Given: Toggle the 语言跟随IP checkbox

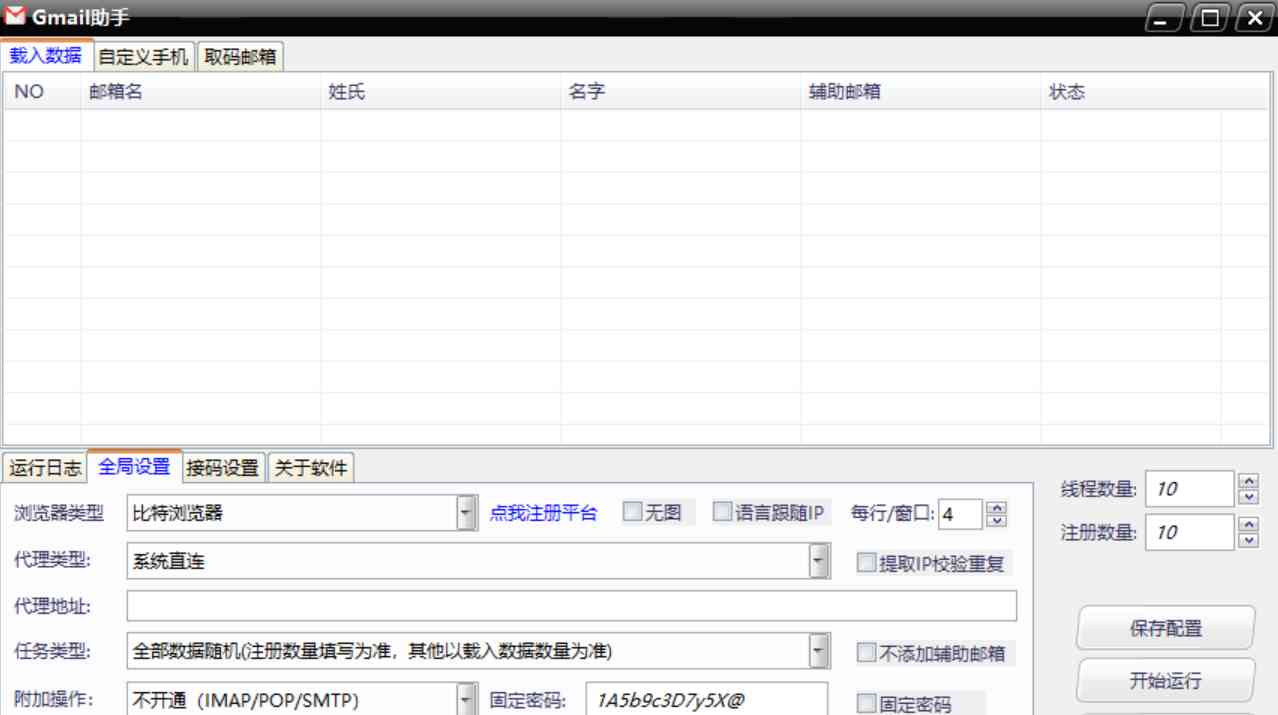Looking at the screenshot, I should (723, 512).
